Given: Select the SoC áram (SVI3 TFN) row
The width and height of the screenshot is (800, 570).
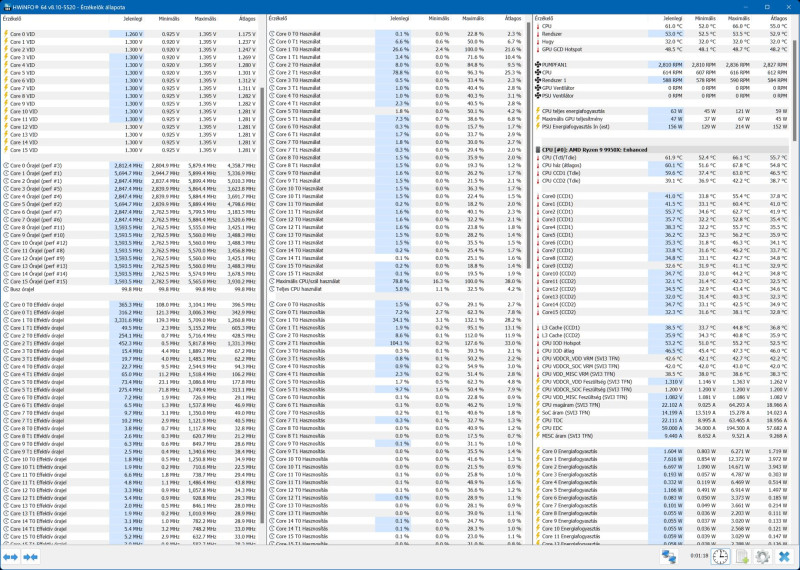Looking at the screenshot, I should tap(661, 412).
